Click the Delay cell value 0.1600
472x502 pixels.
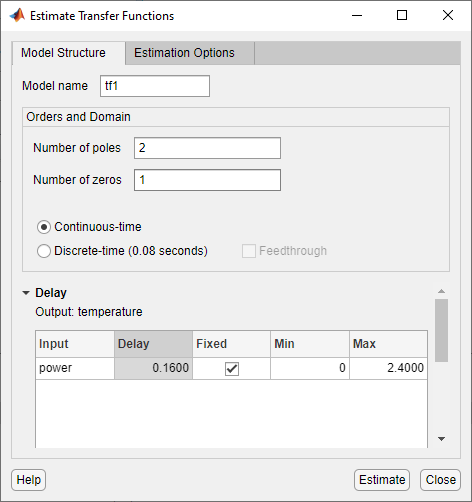153,368
